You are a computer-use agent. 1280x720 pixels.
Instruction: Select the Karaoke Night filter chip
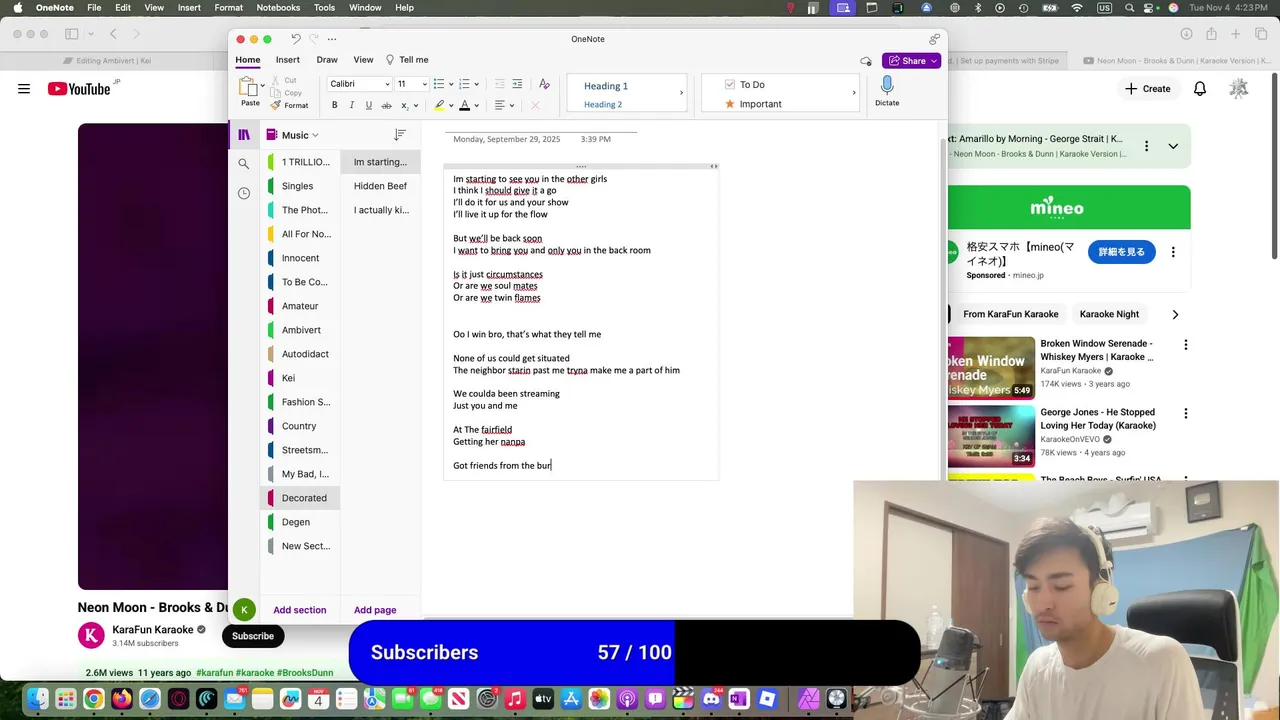tap(1109, 314)
